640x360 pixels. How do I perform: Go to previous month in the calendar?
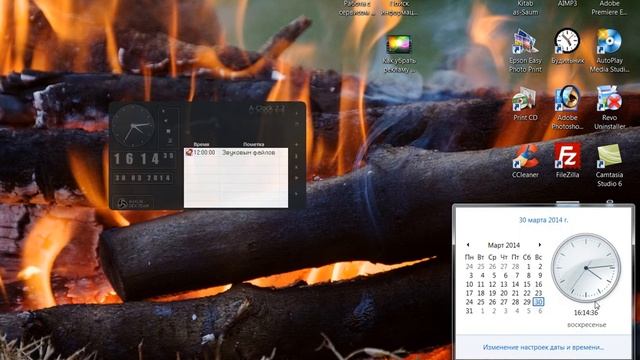(x=468, y=245)
